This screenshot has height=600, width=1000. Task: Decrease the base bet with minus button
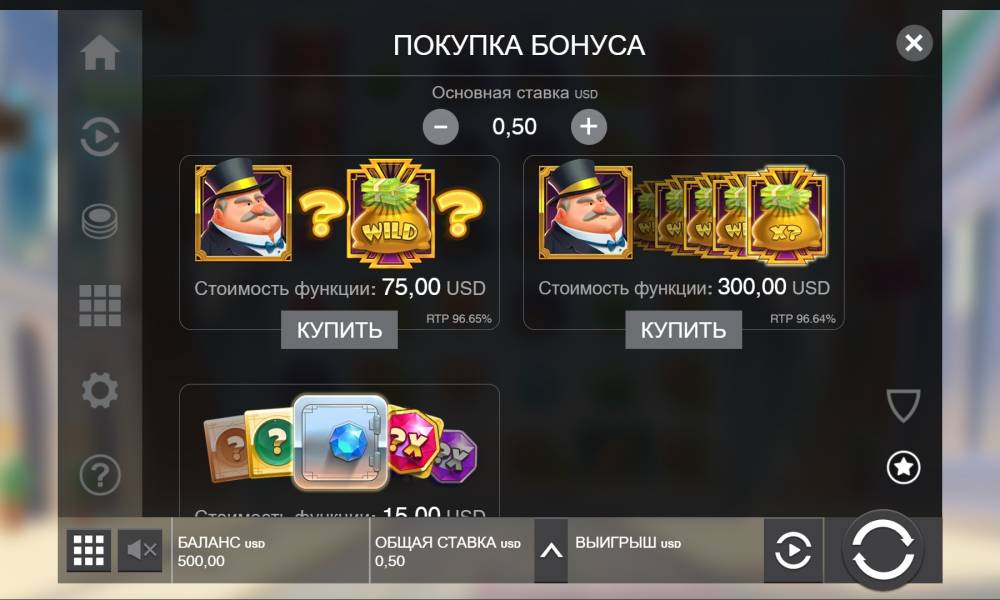(x=441, y=126)
